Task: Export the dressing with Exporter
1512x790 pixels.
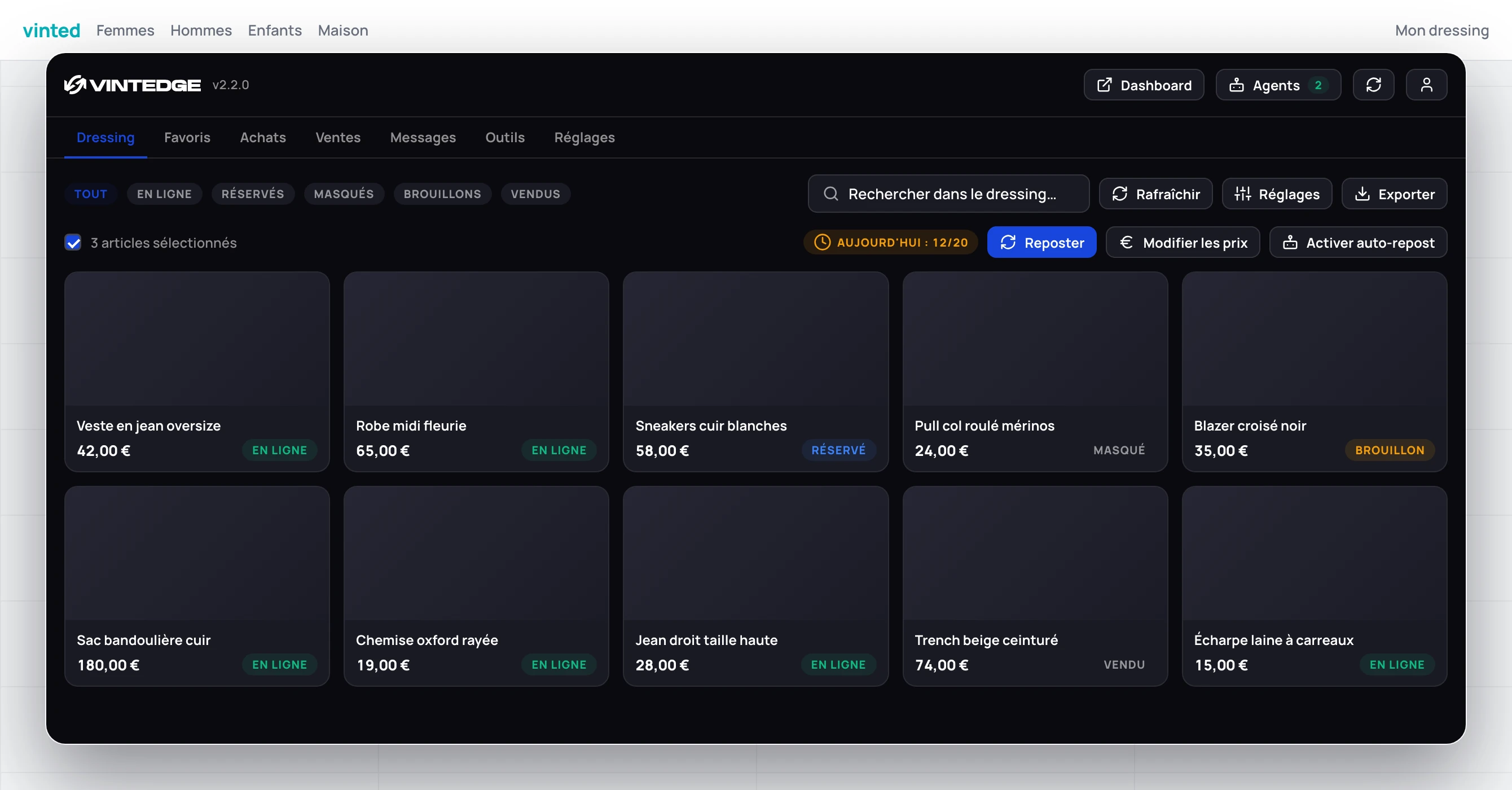Action: click(1394, 194)
